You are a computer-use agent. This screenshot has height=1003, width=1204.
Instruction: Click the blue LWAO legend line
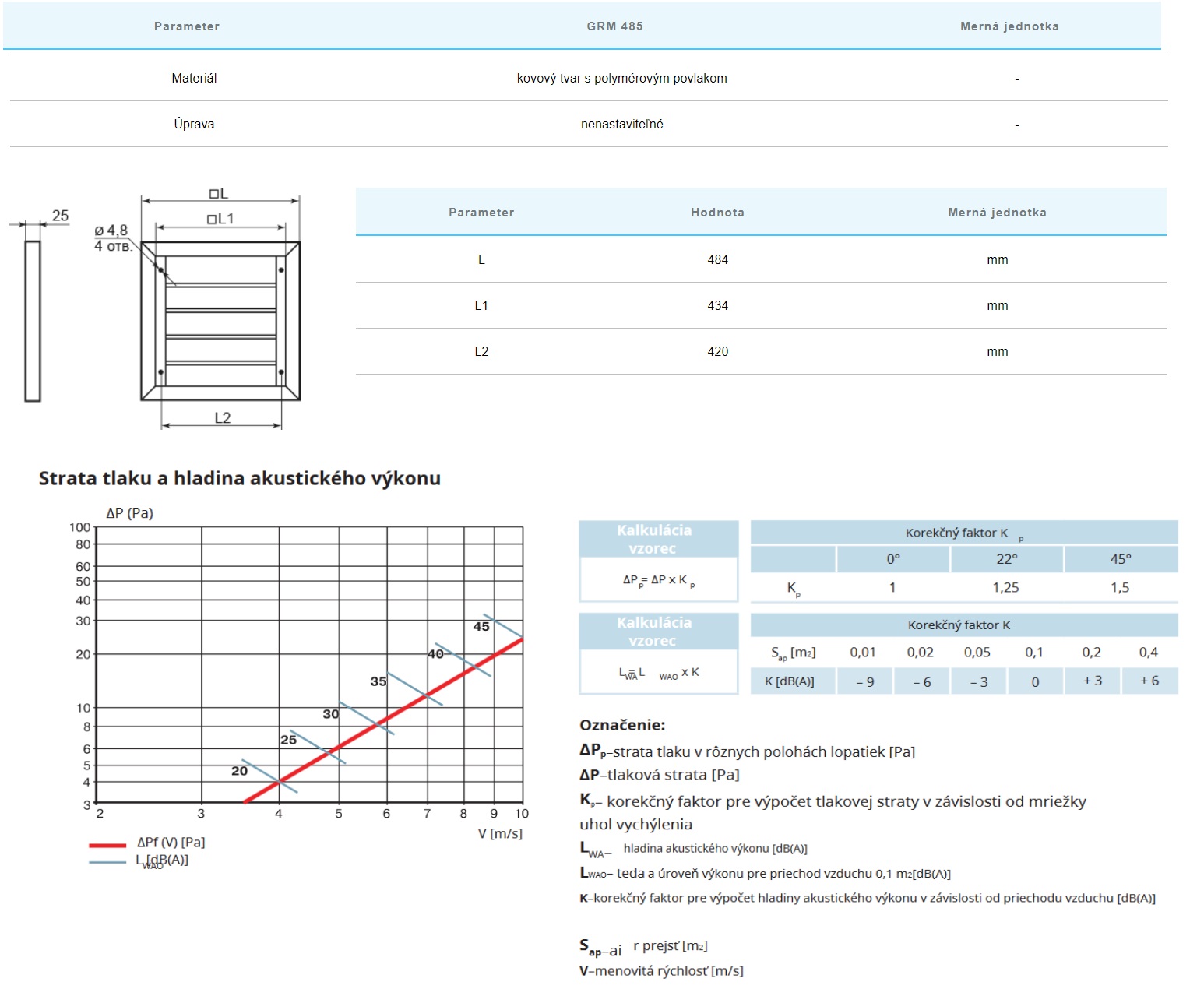click(x=107, y=862)
